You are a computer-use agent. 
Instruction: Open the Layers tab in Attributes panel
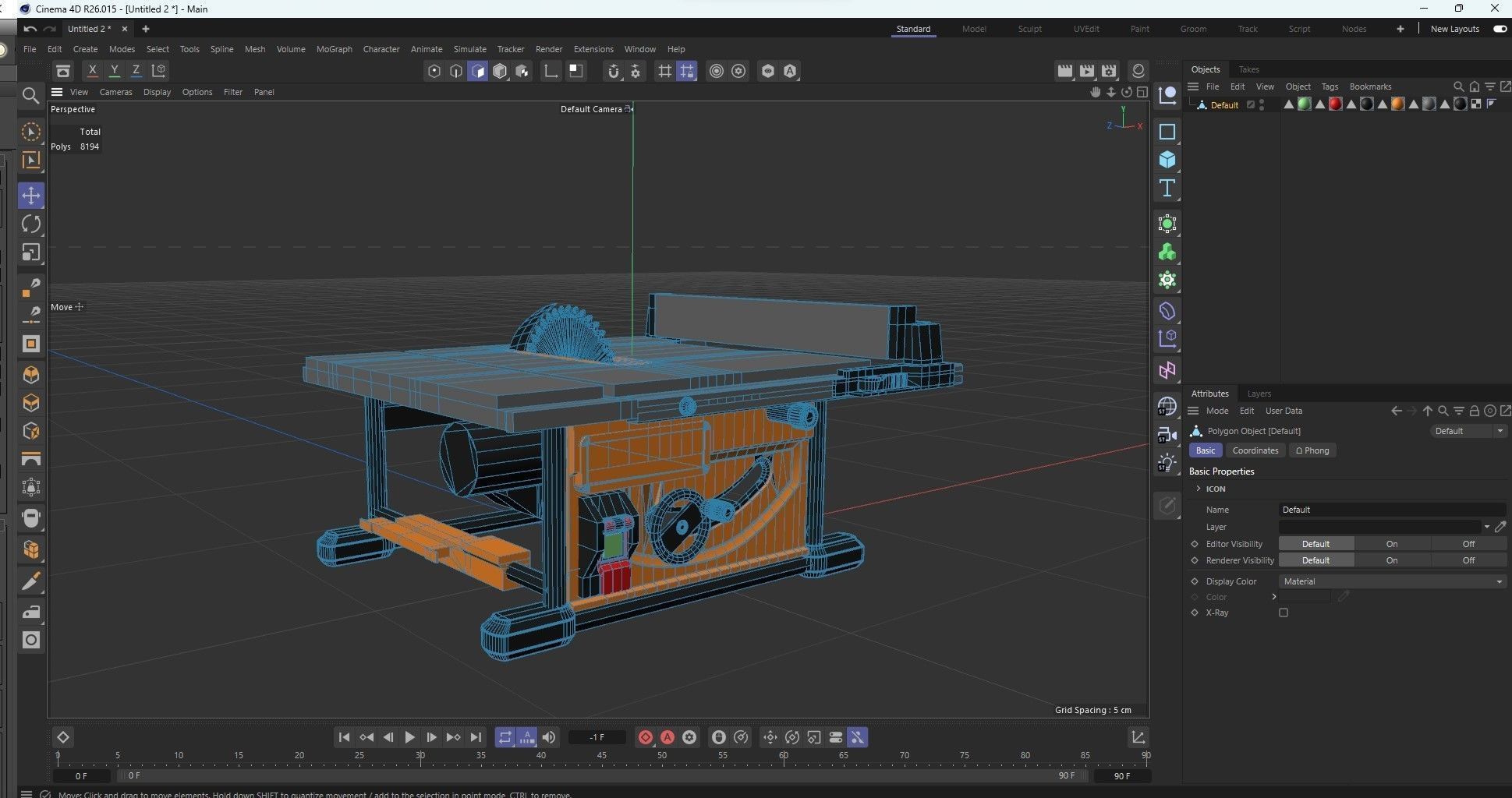point(1259,394)
